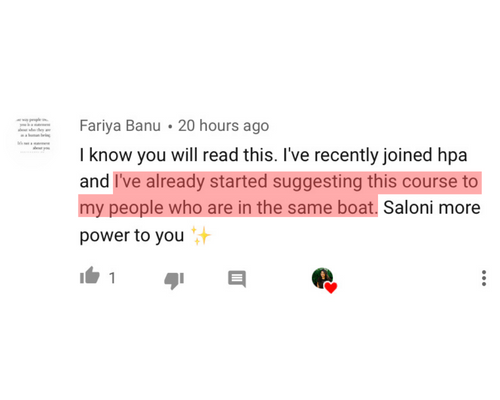Viewport: 500px width, 400px height.
Task: Click the 'power to you' text
Action: point(132,236)
